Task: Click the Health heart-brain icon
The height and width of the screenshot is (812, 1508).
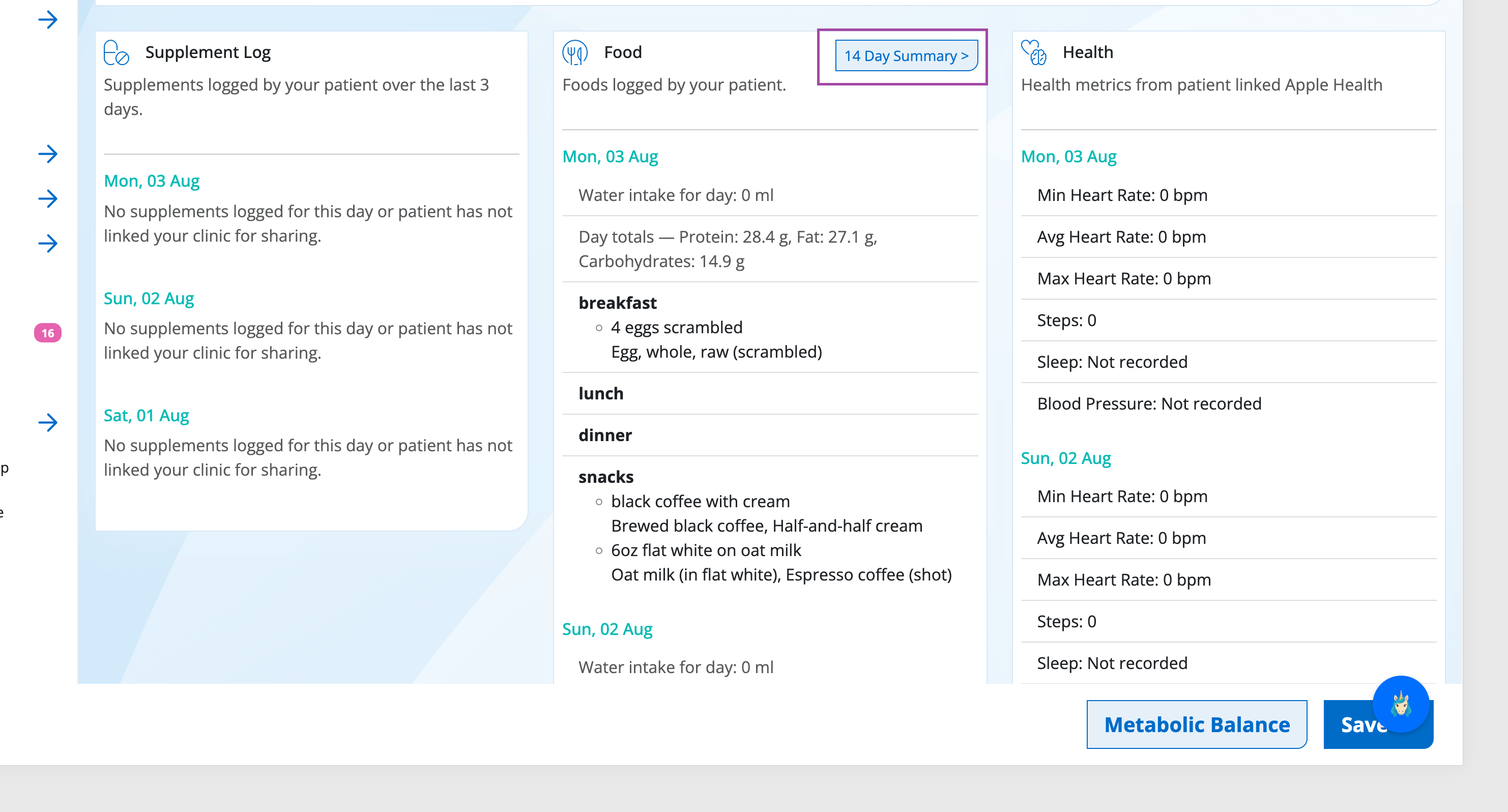Action: 1034,52
